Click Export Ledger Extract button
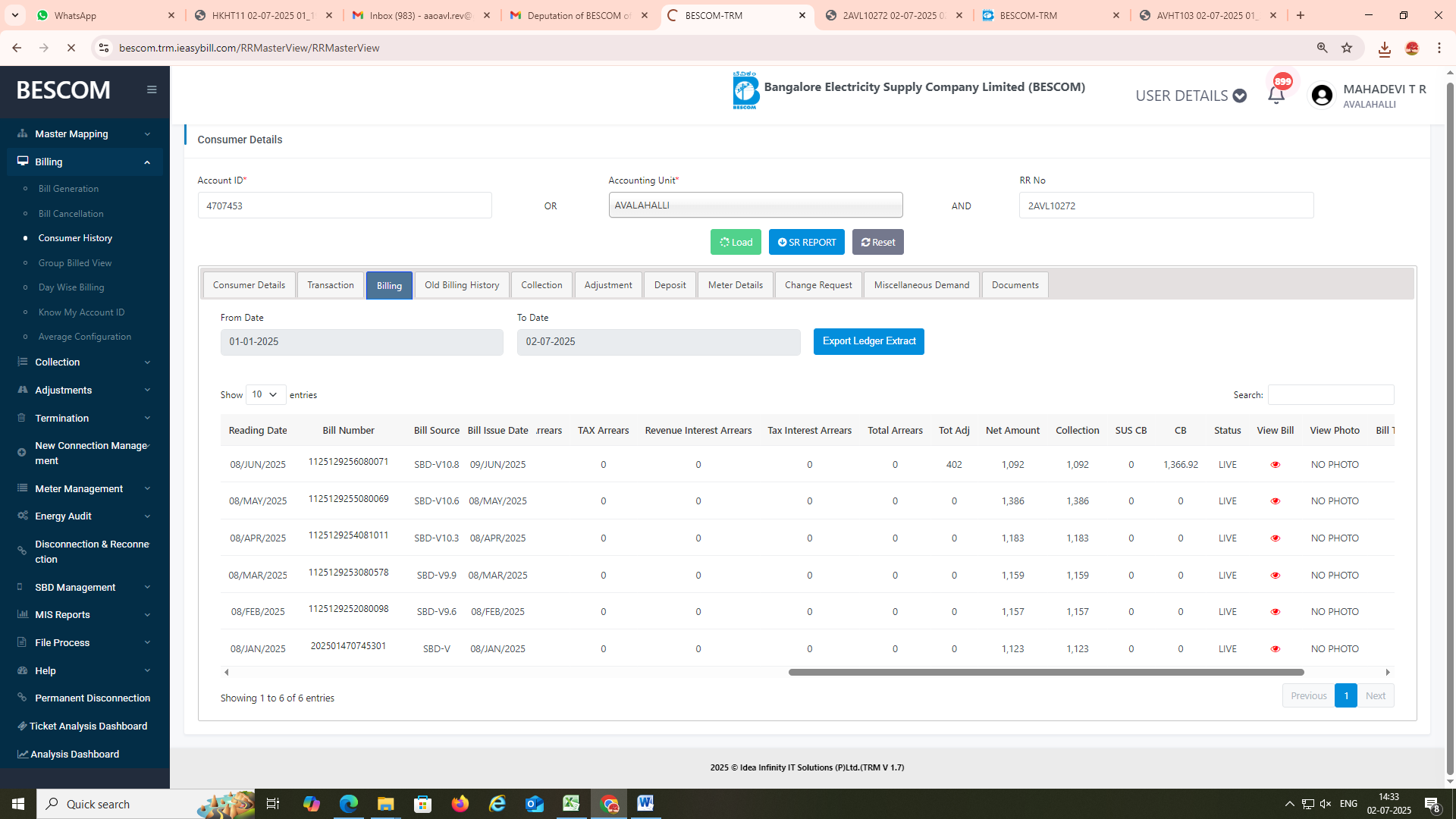Viewport: 1456px width, 819px height. tap(868, 341)
